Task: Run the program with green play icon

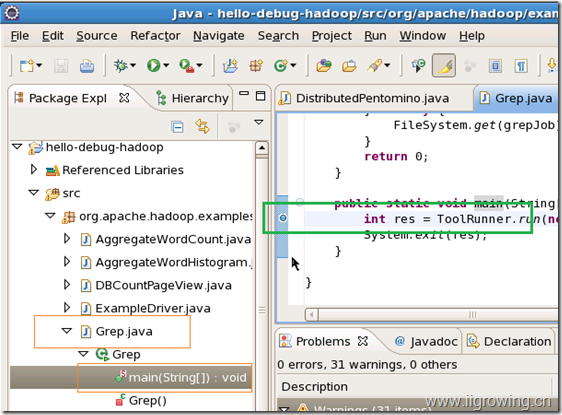Action: coord(153,66)
